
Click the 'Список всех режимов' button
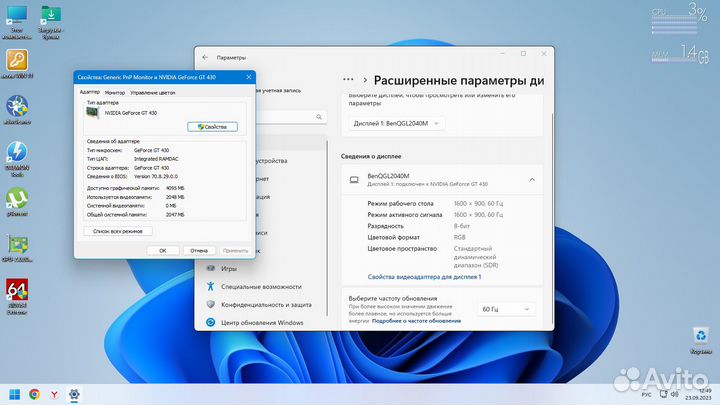(118, 231)
